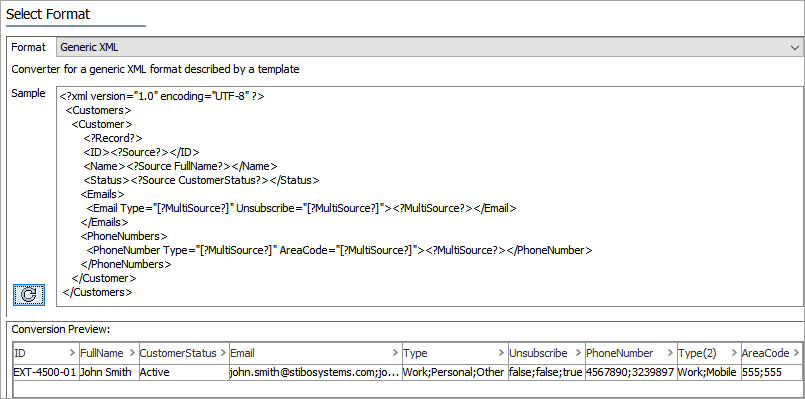The height and width of the screenshot is (399, 805).
Task: Select the EXT-4500-01 cell
Action: point(45,372)
